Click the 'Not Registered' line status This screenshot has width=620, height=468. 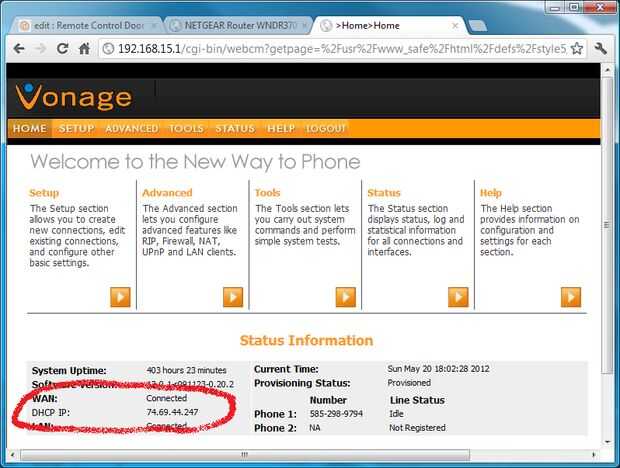point(417,428)
